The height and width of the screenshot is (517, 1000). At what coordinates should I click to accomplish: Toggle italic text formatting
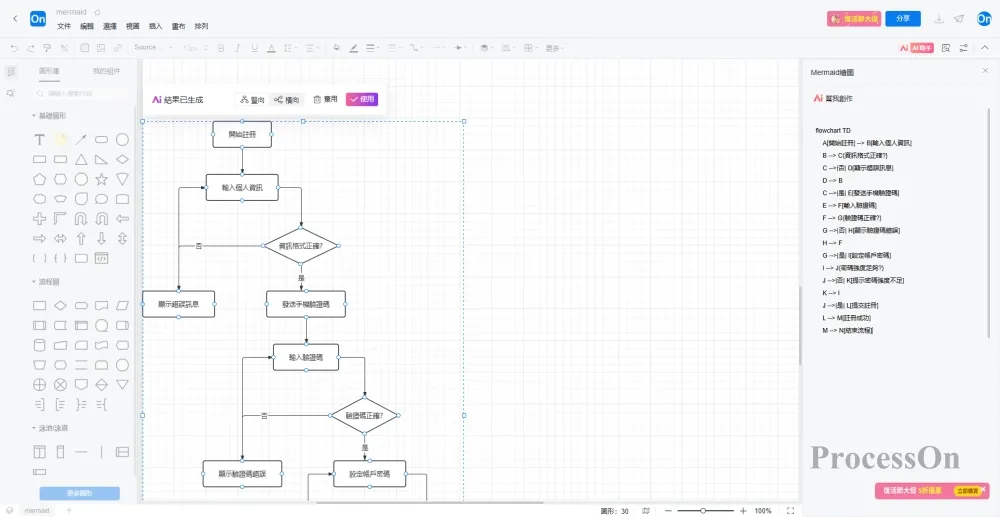(237, 47)
